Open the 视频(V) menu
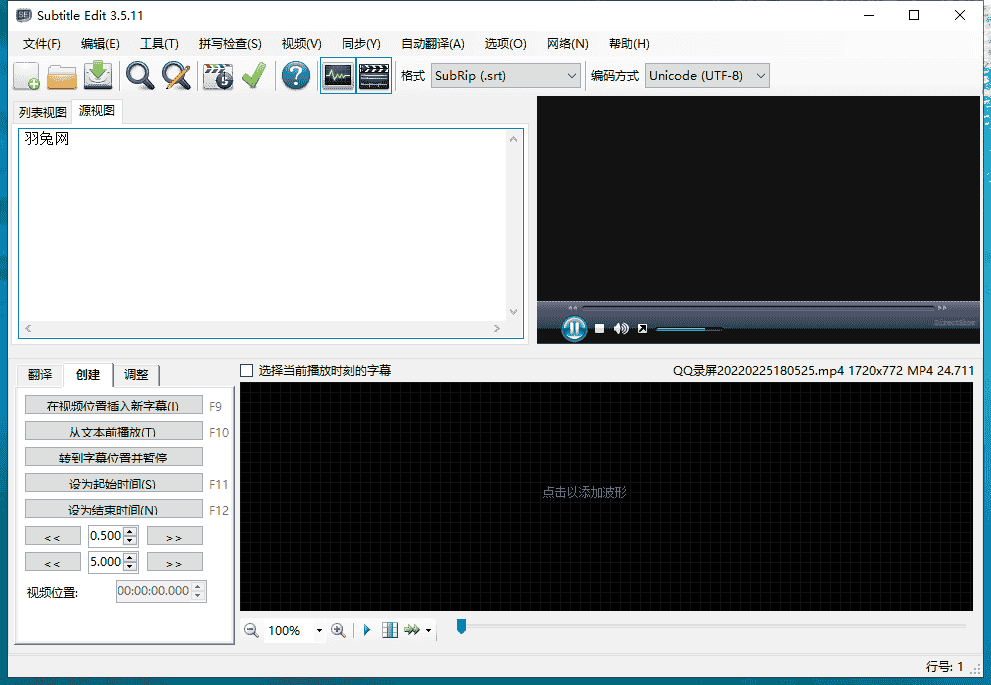This screenshot has height=685, width=991. coord(301,44)
